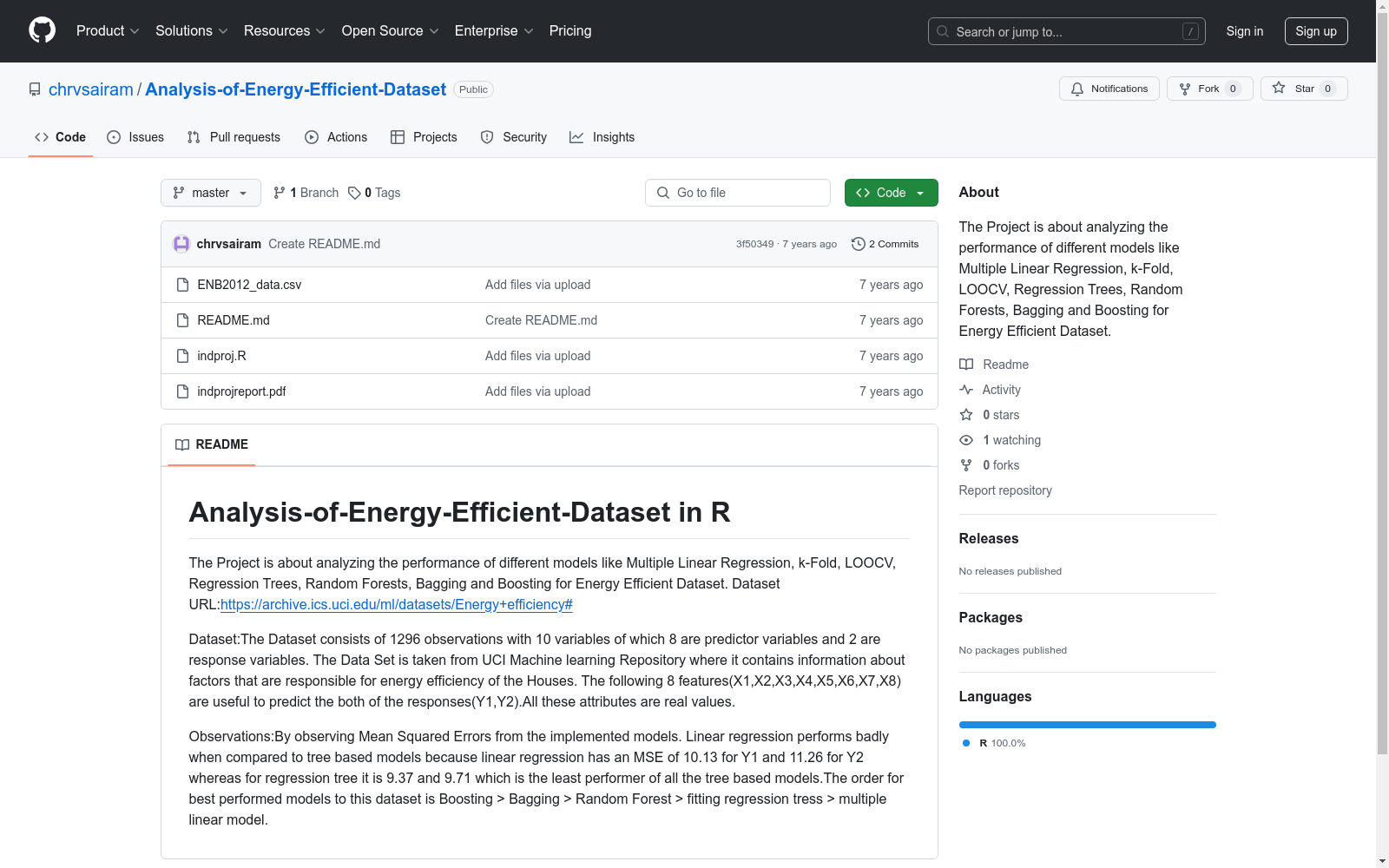1389x868 pixels.
Task: Go to the Pricing page
Action: tap(570, 30)
